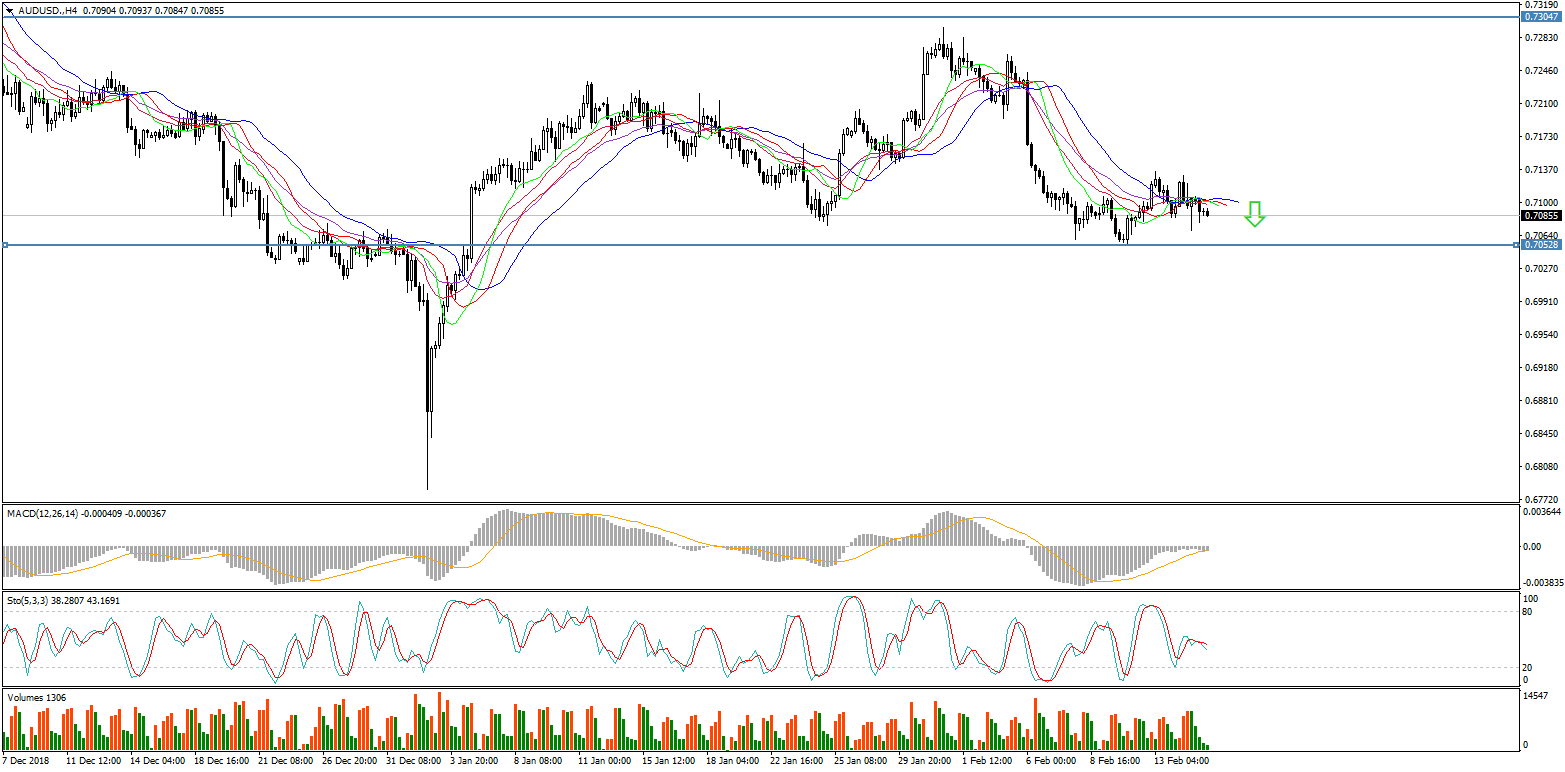Click the 0.70528 price level tag
This screenshot has width=1565, height=772.
click(1539, 245)
